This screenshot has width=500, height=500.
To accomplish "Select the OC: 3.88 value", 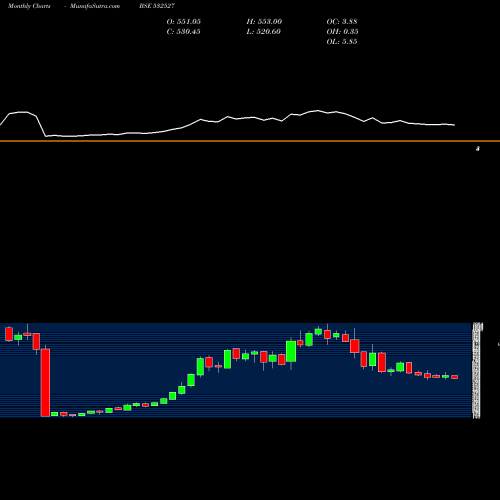I will (342, 22).
